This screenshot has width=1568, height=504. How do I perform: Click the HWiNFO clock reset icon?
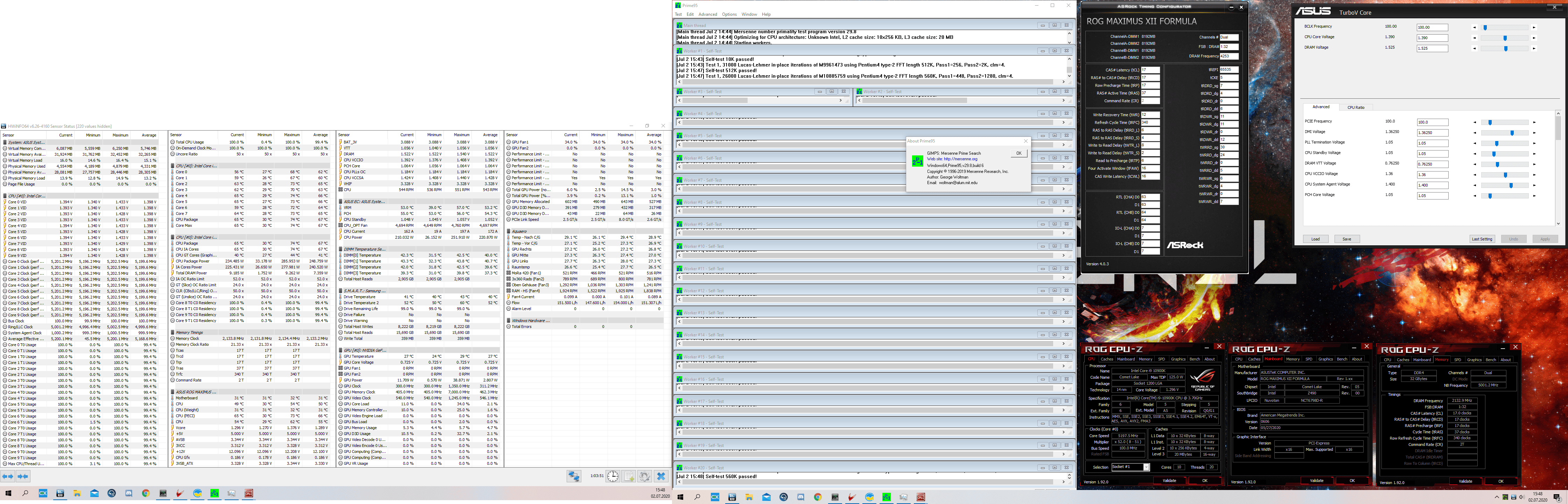coord(613,477)
